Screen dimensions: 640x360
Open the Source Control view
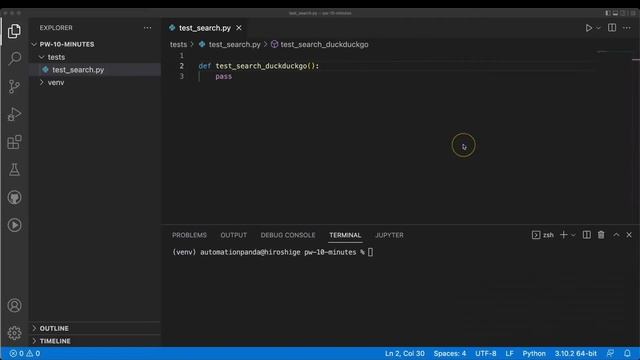pyautogui.click(x=14, y=87)
